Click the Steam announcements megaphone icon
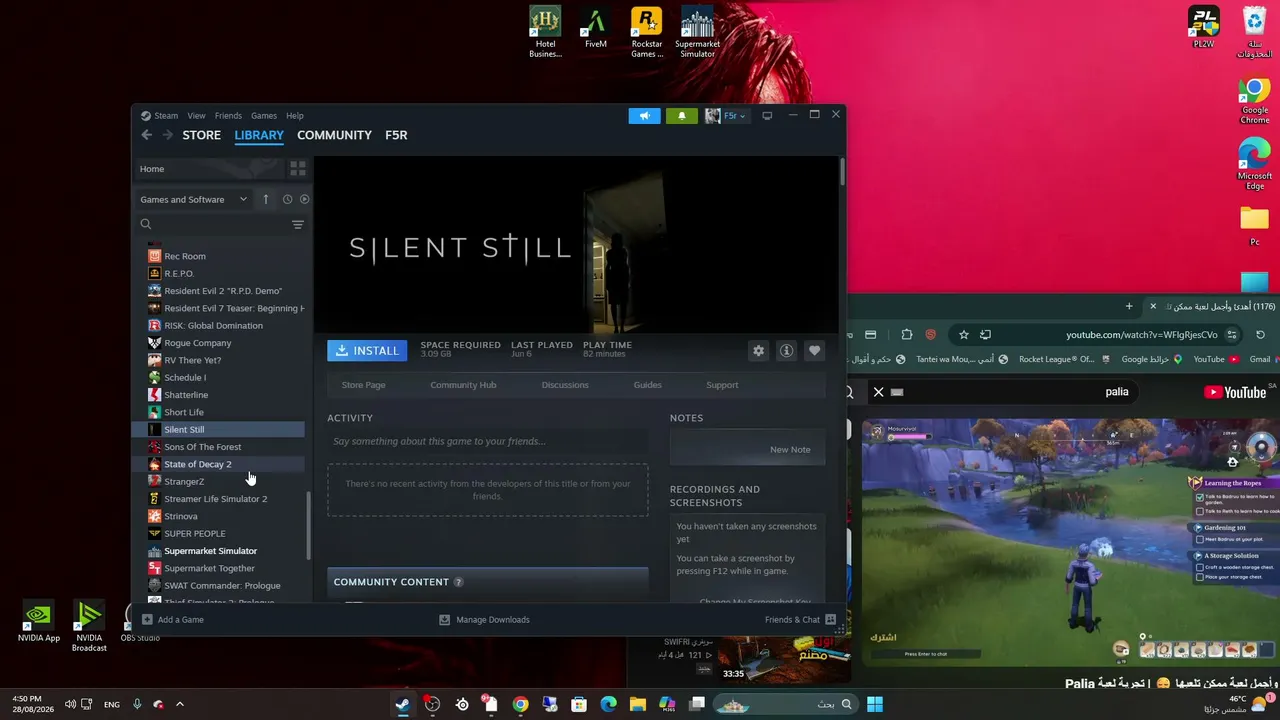The image size is (1280, 720). click(644, 116)
